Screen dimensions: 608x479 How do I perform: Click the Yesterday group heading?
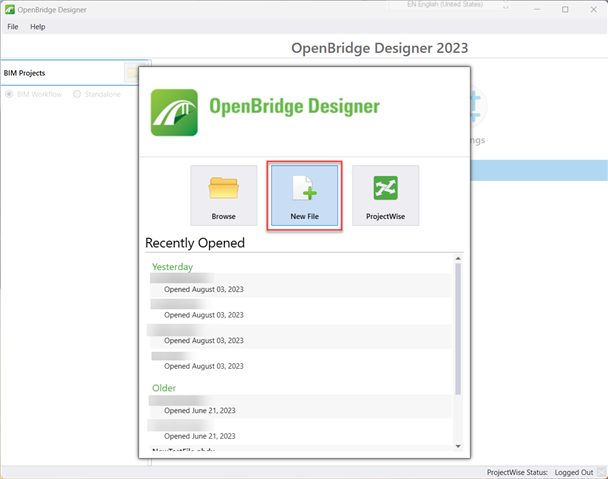coord(172,267)
